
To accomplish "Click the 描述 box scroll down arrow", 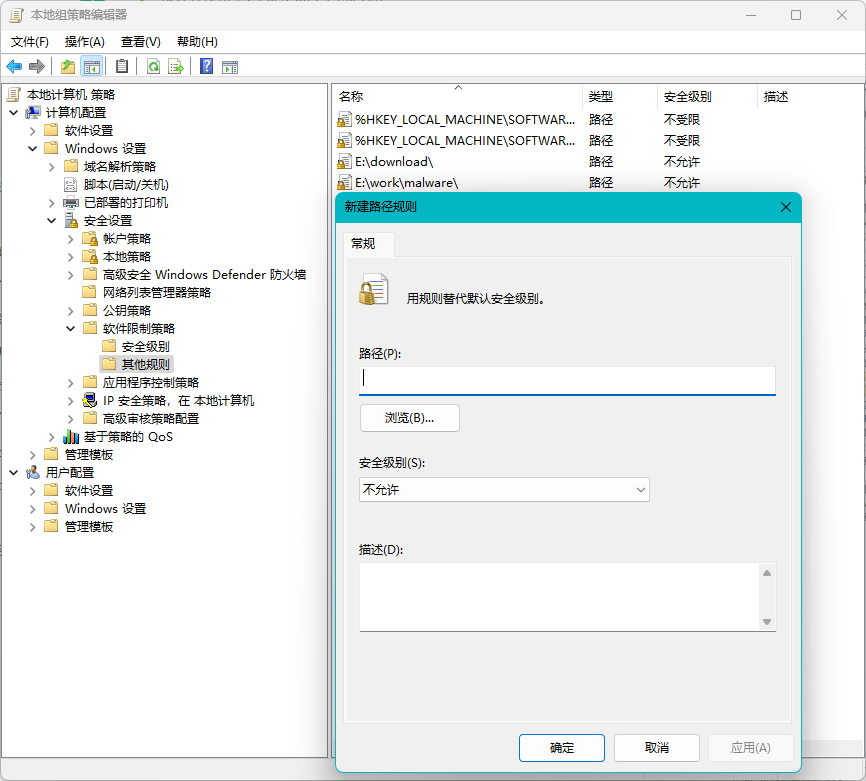I will [767, 621].
